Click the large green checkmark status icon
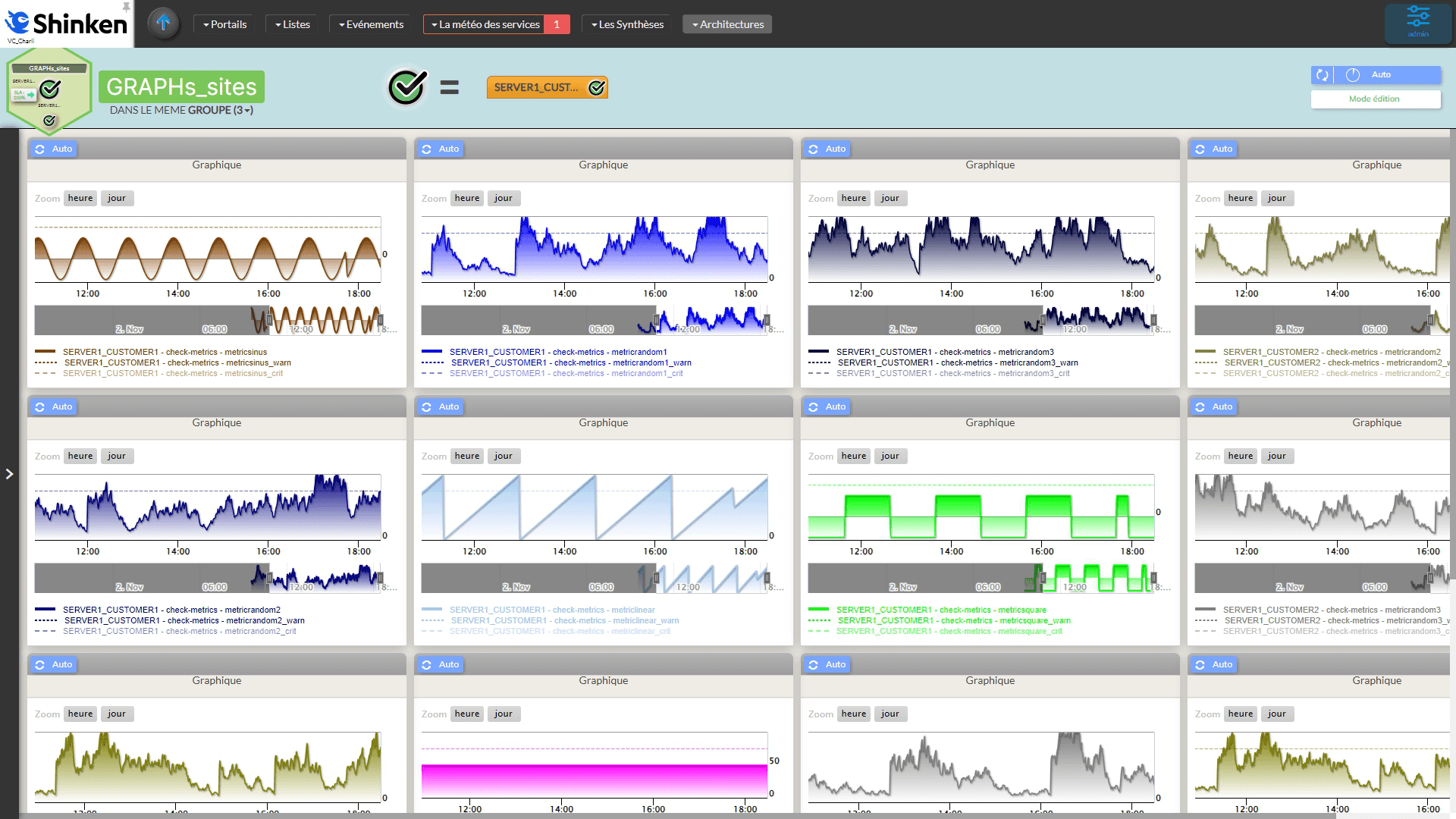 coord(407,87)
